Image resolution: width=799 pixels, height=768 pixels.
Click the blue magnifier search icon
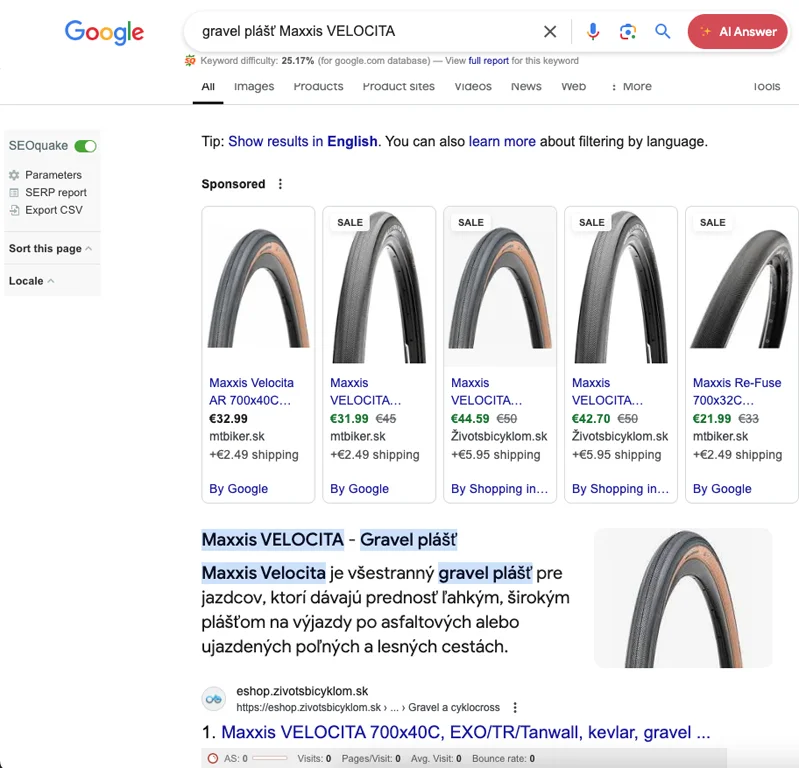pos(662,32)
